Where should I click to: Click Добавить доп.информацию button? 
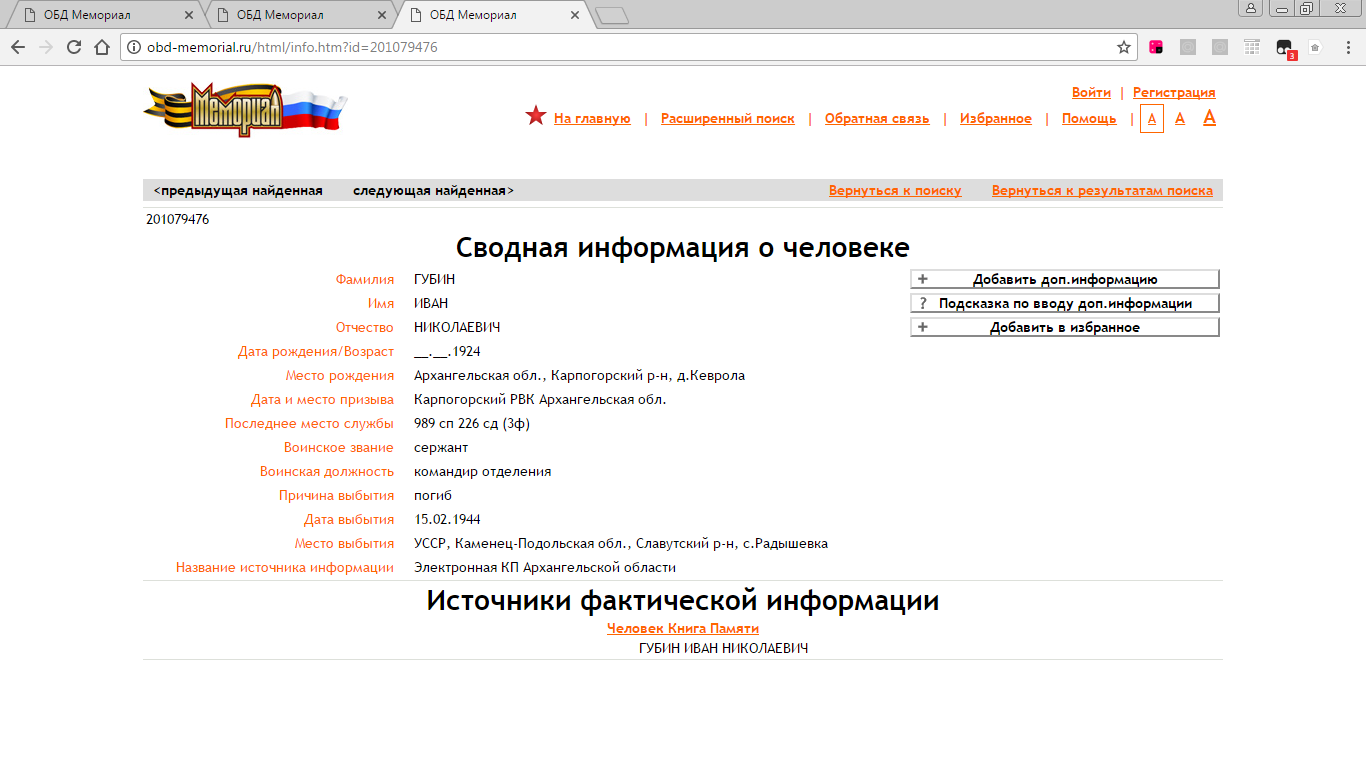coord(1065,279)
